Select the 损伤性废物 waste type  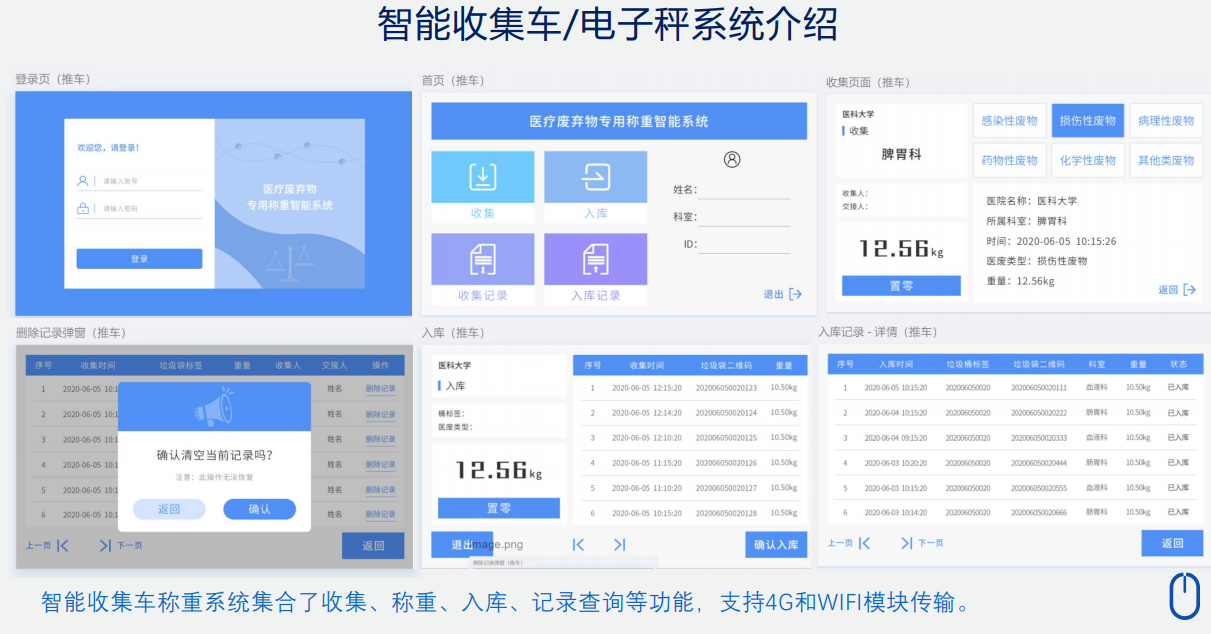pos(1087,121)
